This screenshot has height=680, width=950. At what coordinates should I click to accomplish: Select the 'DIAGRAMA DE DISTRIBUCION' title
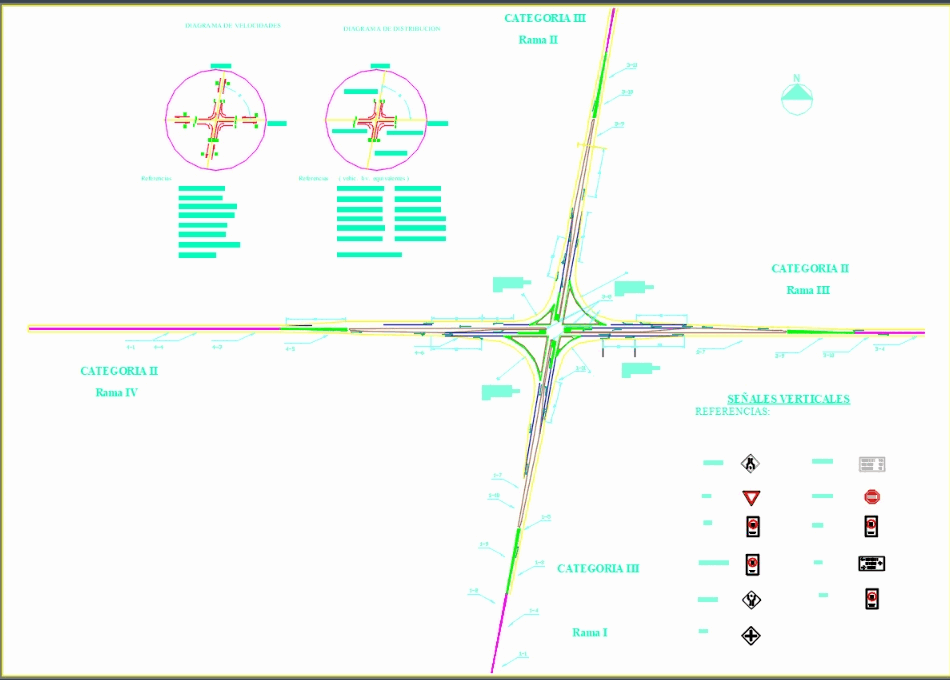(392, 28)
